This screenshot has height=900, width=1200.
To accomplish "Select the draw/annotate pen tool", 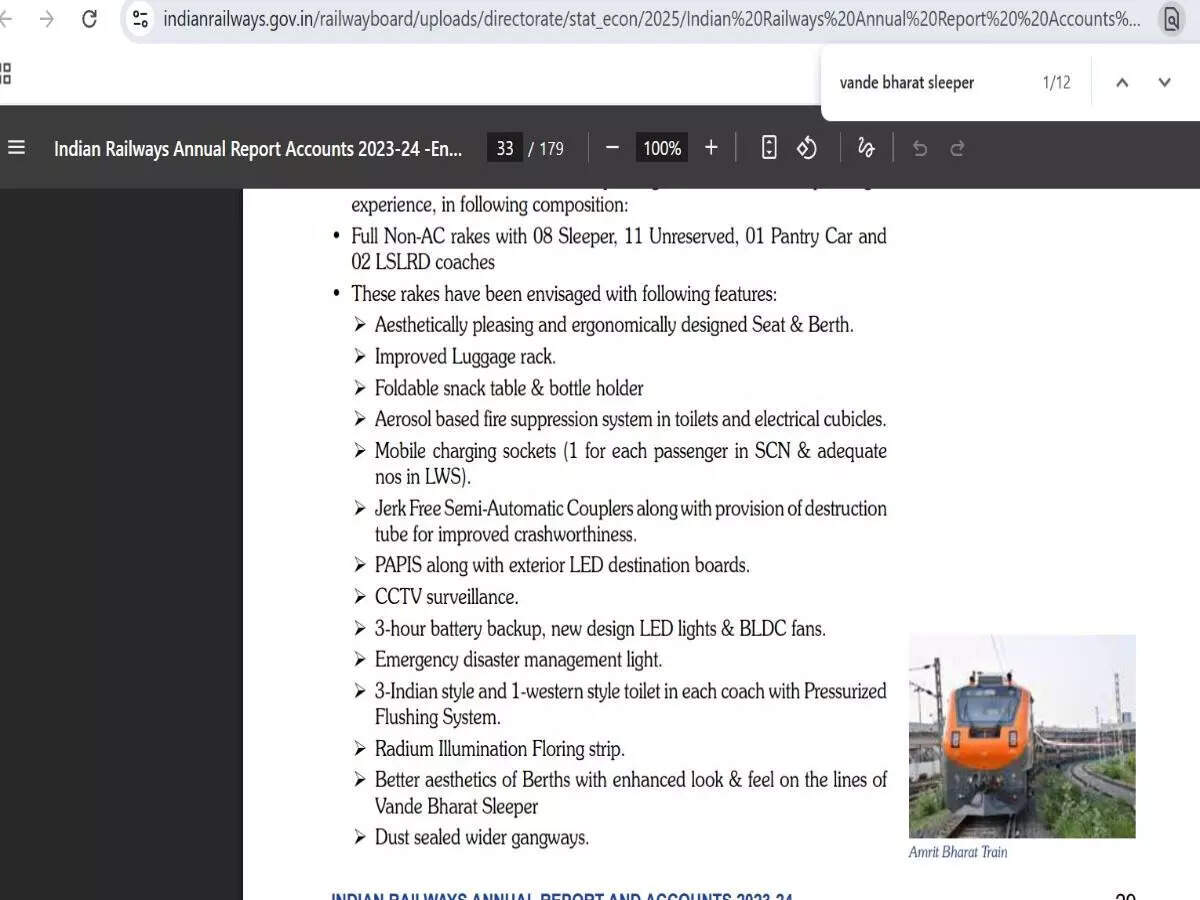I will coord(866,147).
